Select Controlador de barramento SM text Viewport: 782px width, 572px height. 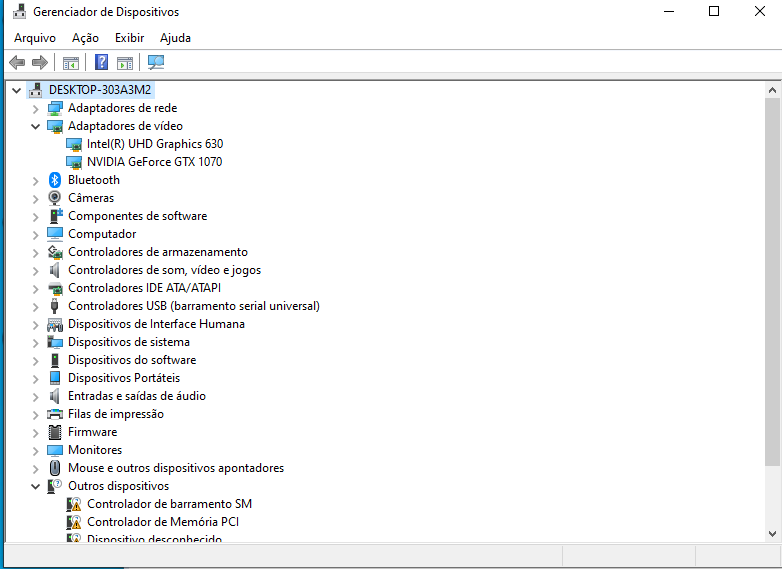170,504
